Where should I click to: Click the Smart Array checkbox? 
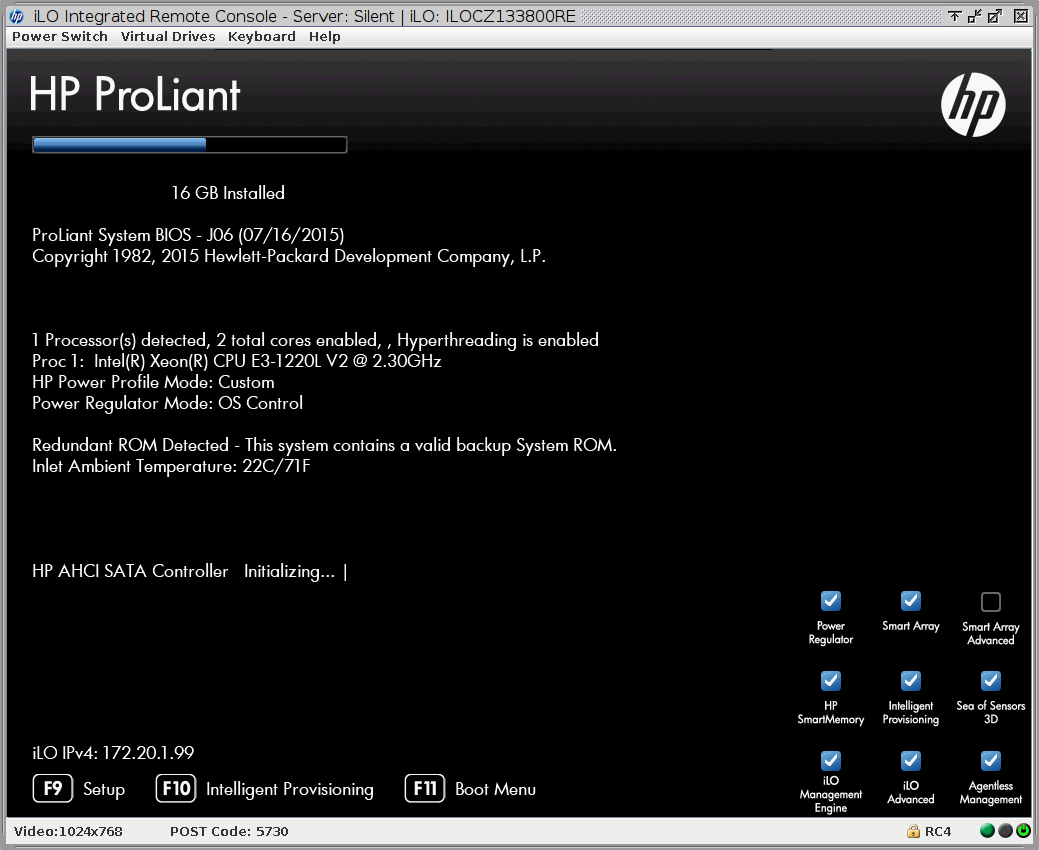pos(910,600)
